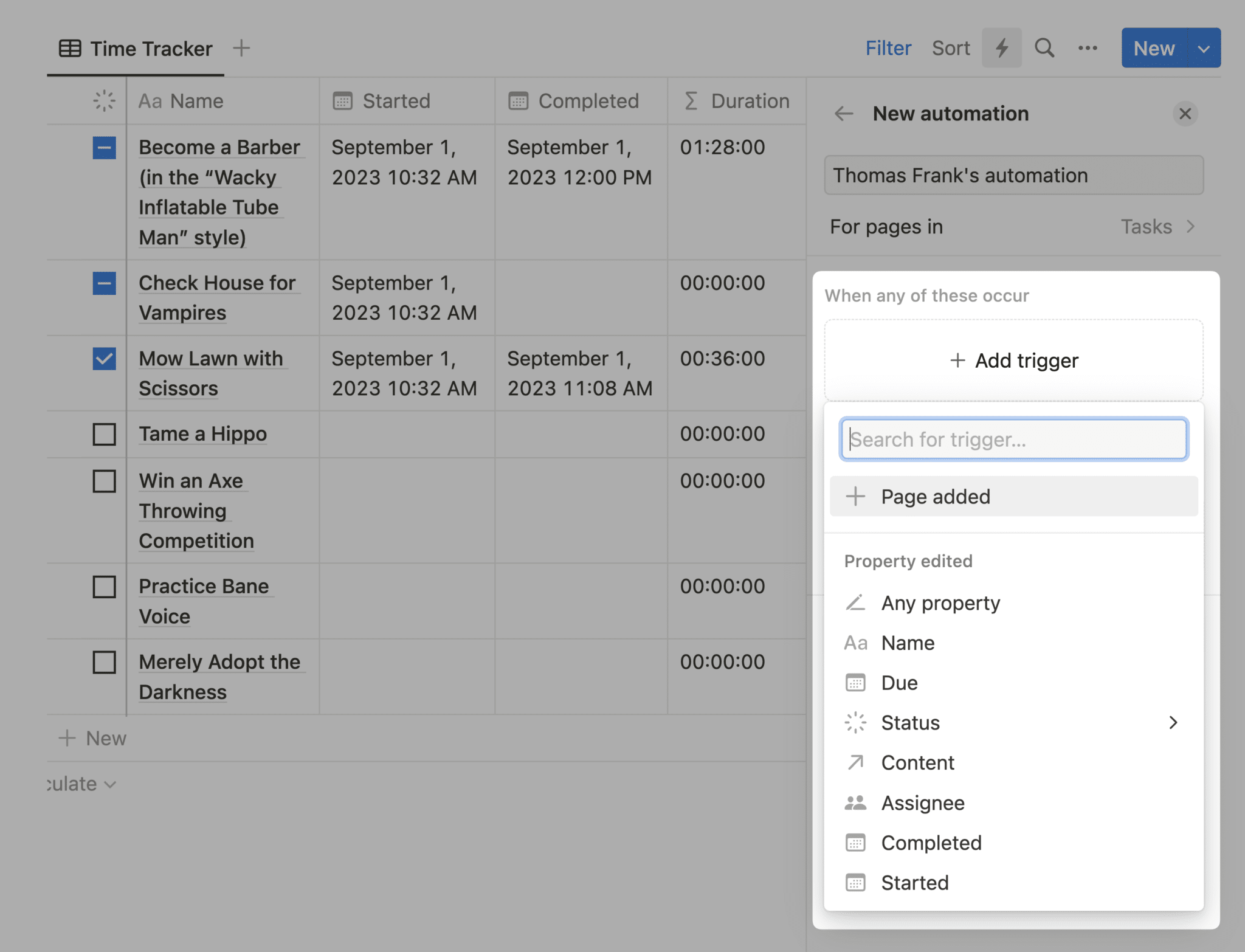Click the back arrow in the New automation panel
The width and height of the screenshot is (1245, 952).
tap(844, 114)
